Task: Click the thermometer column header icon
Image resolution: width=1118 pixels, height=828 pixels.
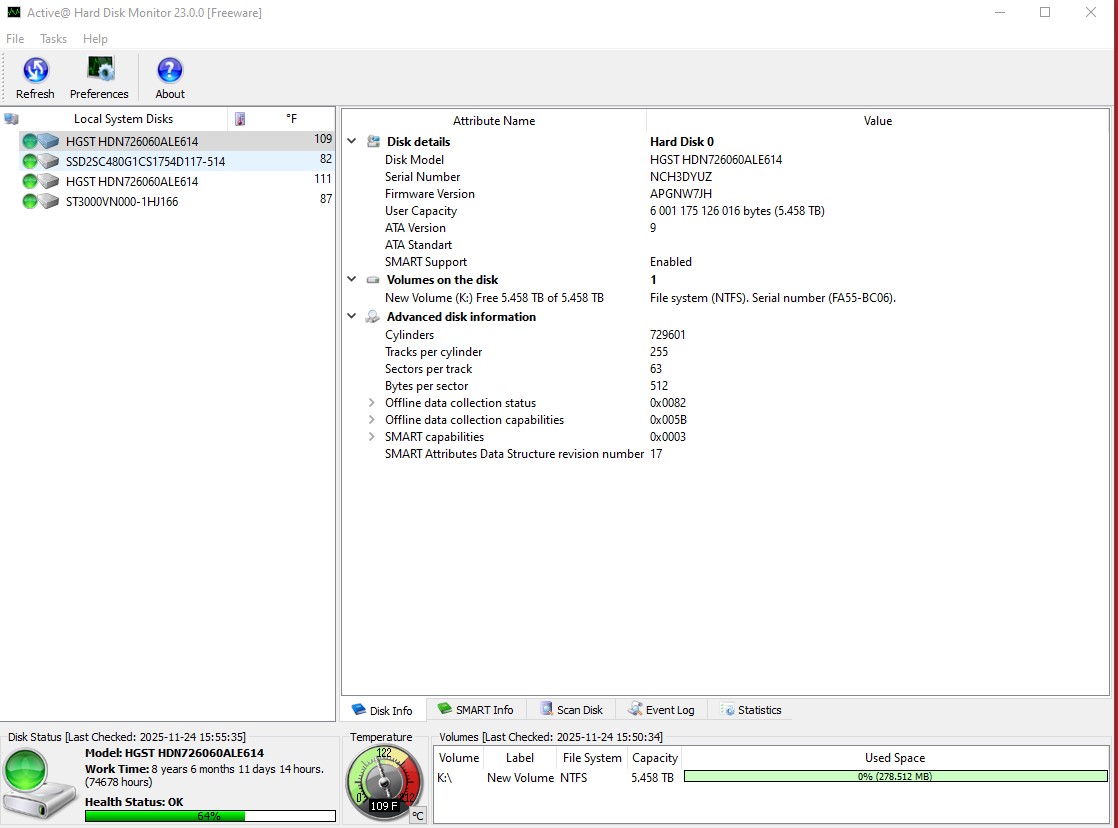Action: [x=240, y=119]
